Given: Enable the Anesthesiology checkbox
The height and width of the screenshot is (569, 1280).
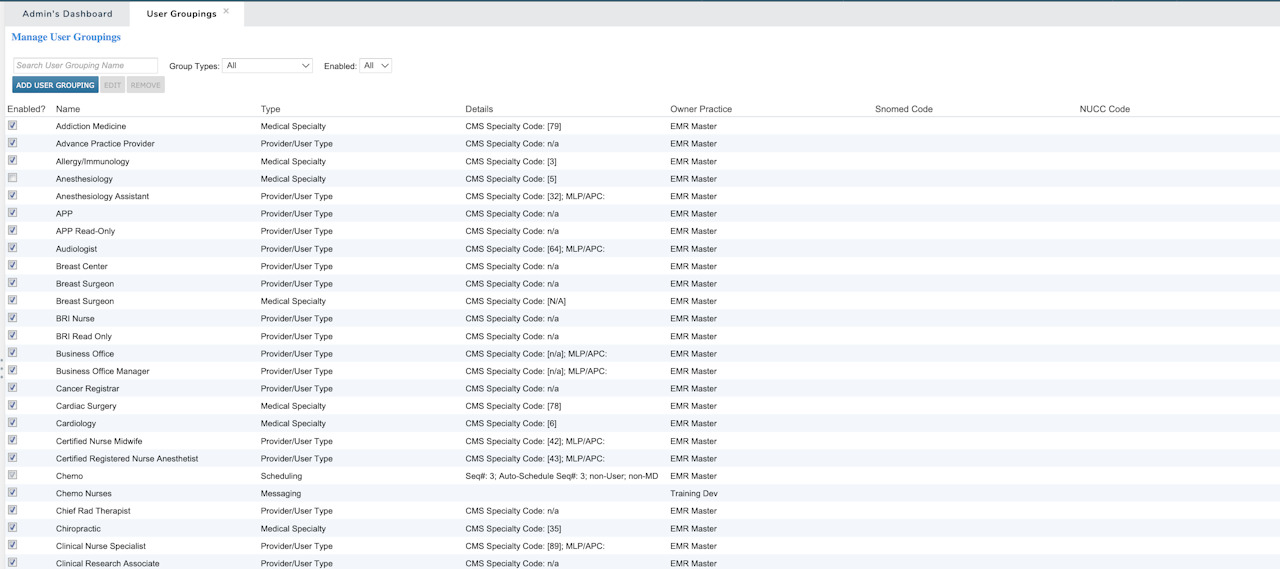Looking at the screenshot, I should click(13, 178).
